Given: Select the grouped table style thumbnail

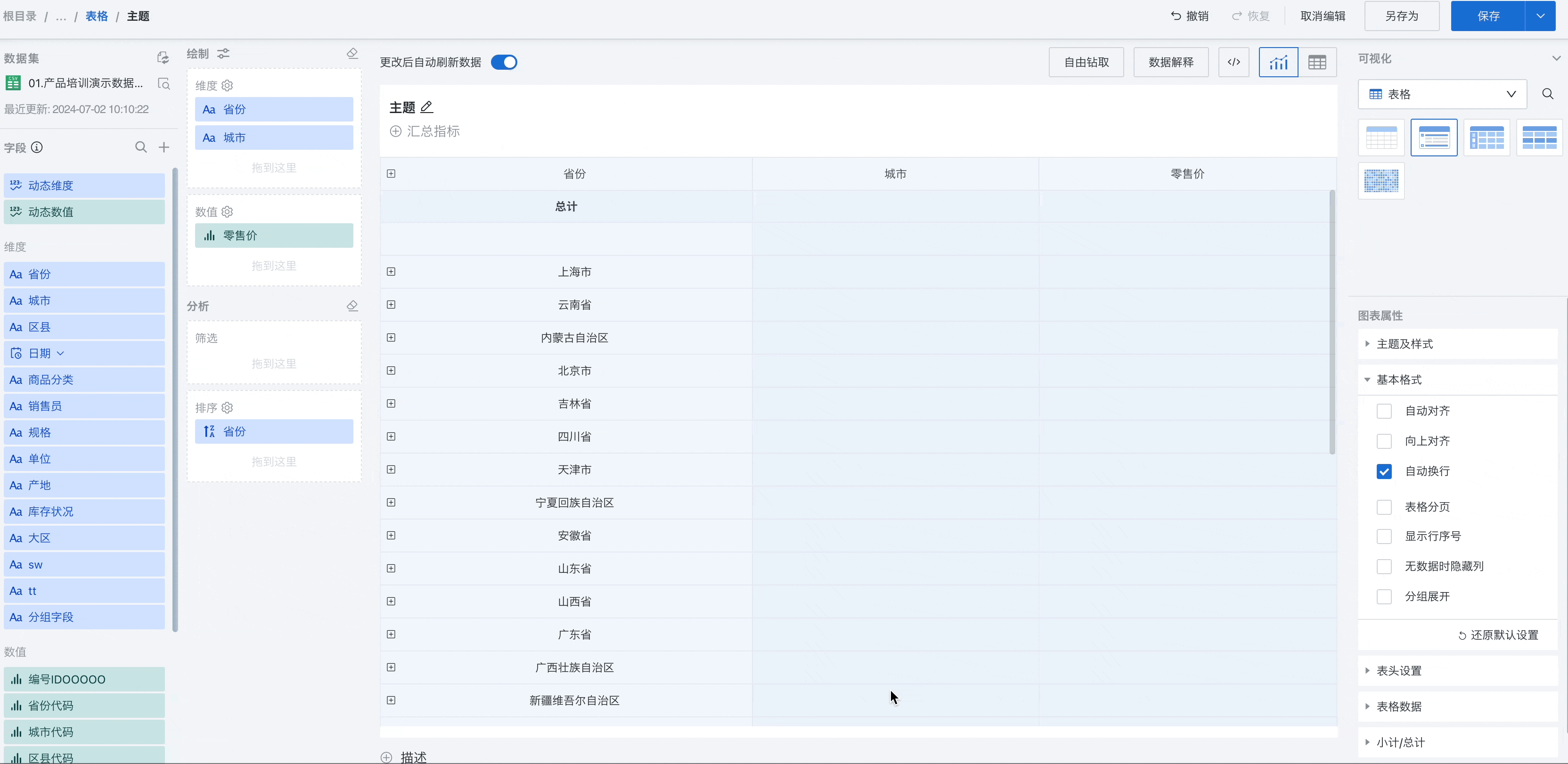Looking at the screenshot, I should [1434, 138].
